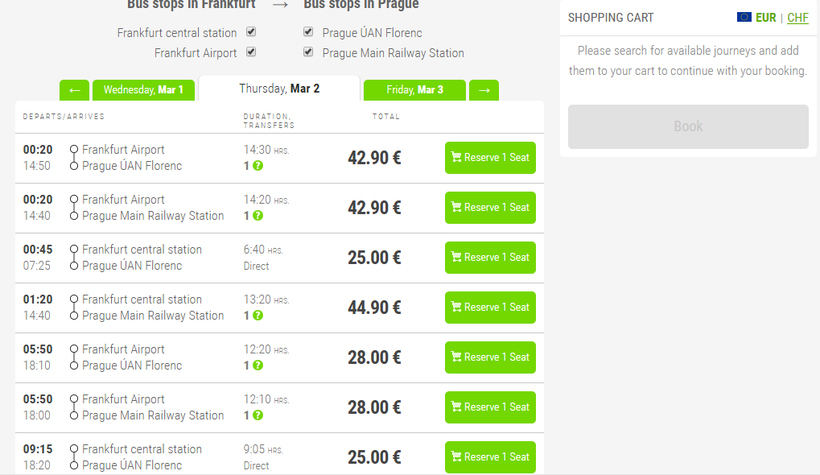Click the next day right arrow button

(x=484, y=90)
